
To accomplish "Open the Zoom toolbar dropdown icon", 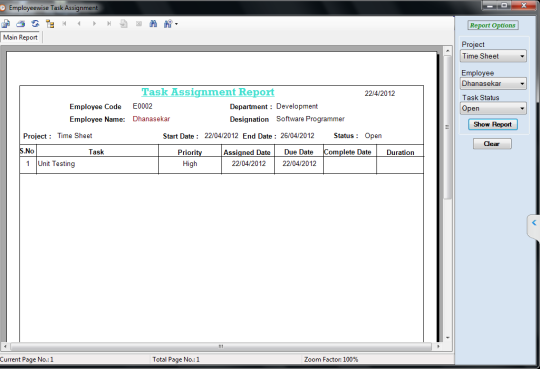I will coord(170,24).
